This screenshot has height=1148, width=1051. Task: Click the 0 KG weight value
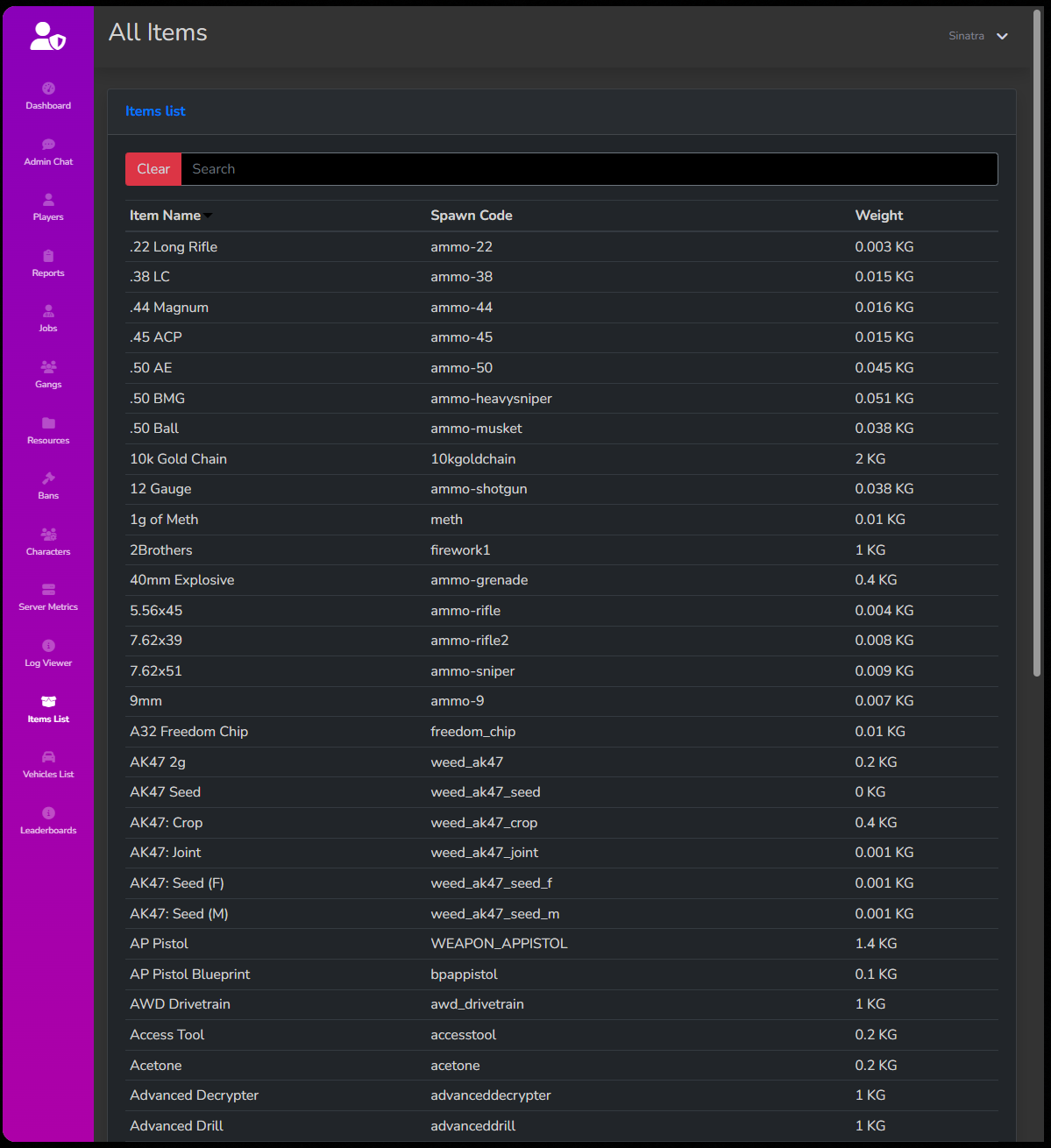coord(870,792)
